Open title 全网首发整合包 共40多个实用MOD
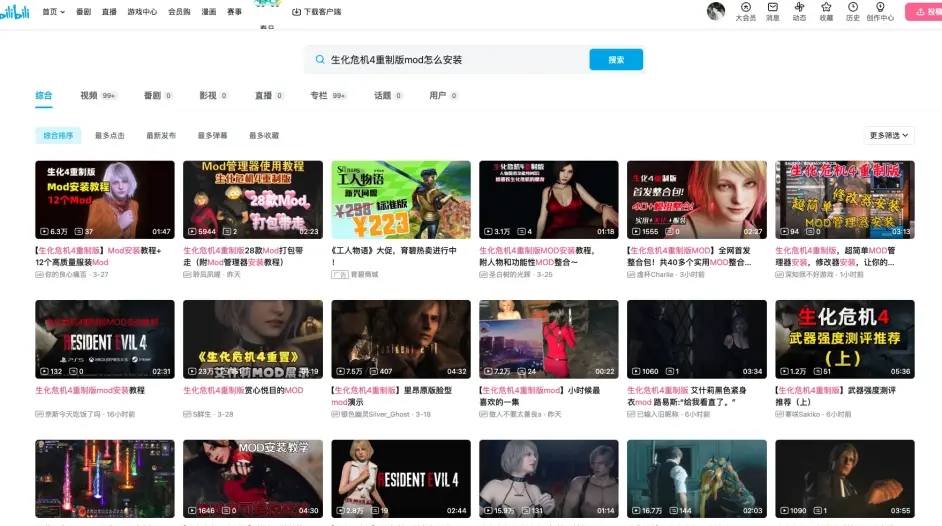The image size is (942, 526). click(x=689, y=256)
